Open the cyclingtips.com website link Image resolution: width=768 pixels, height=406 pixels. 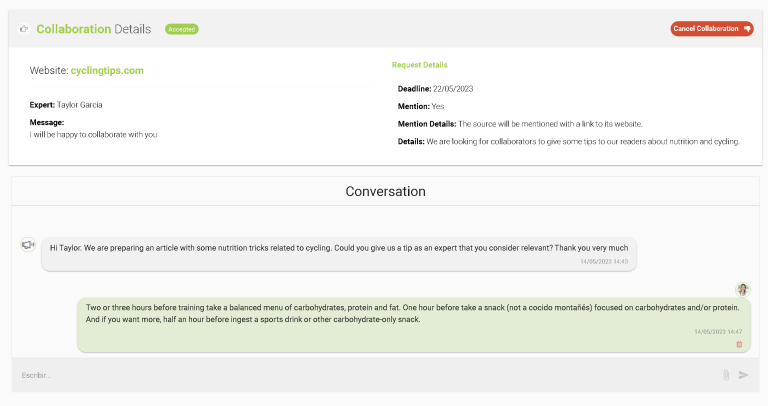(107, 71)
